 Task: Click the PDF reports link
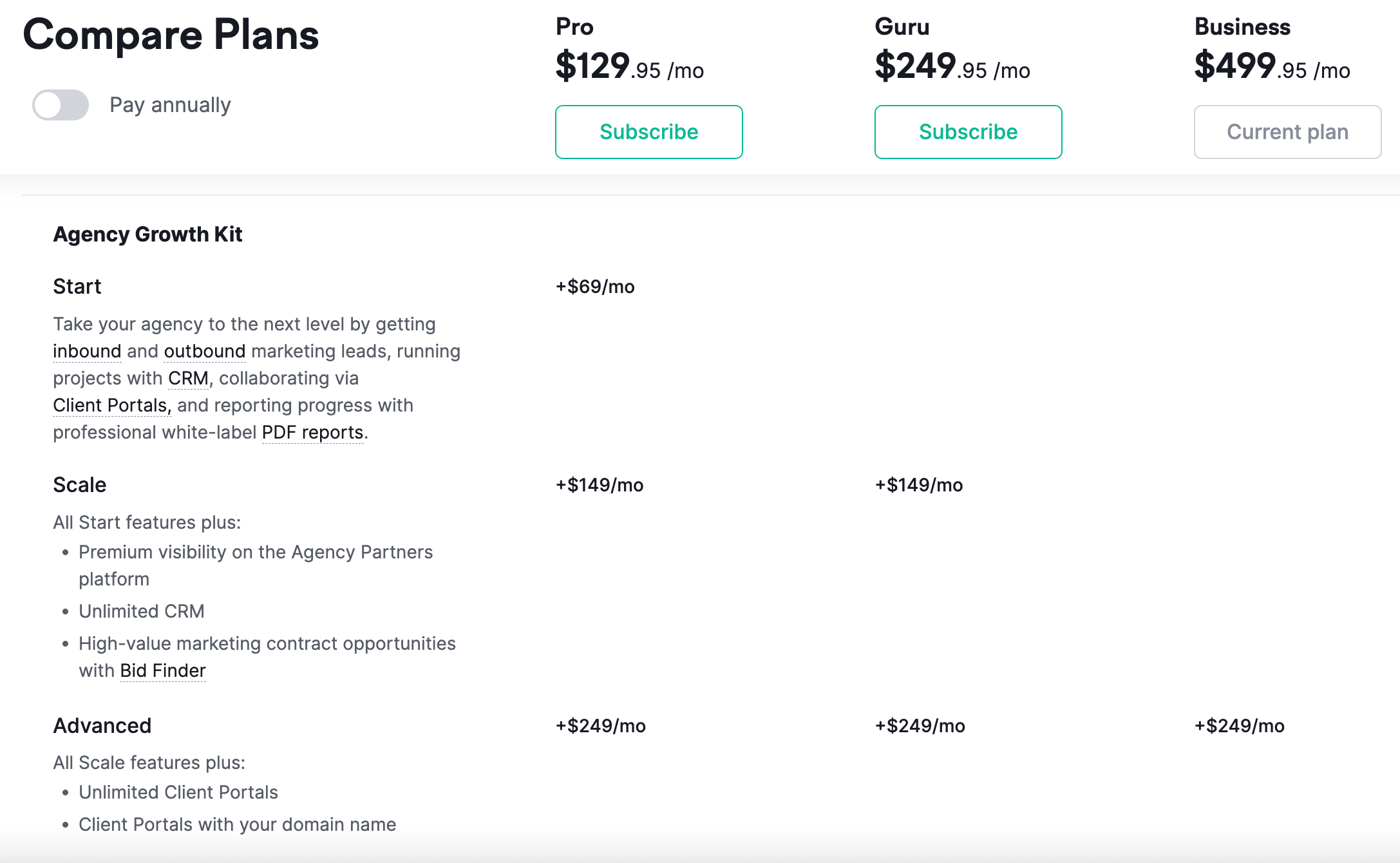pos(312,433)
